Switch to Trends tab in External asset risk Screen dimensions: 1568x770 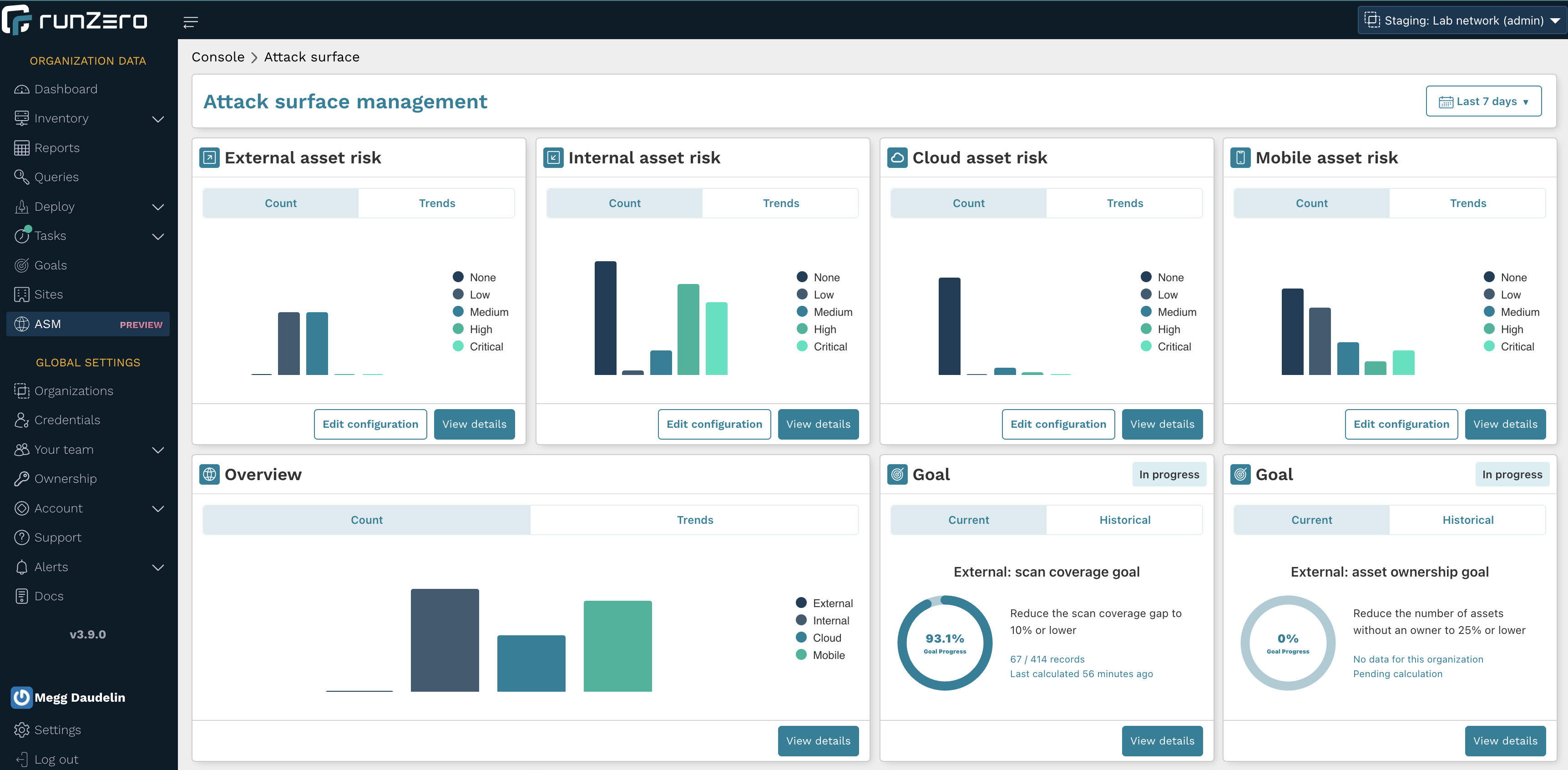pyautogui.click(x=437, y=203)
